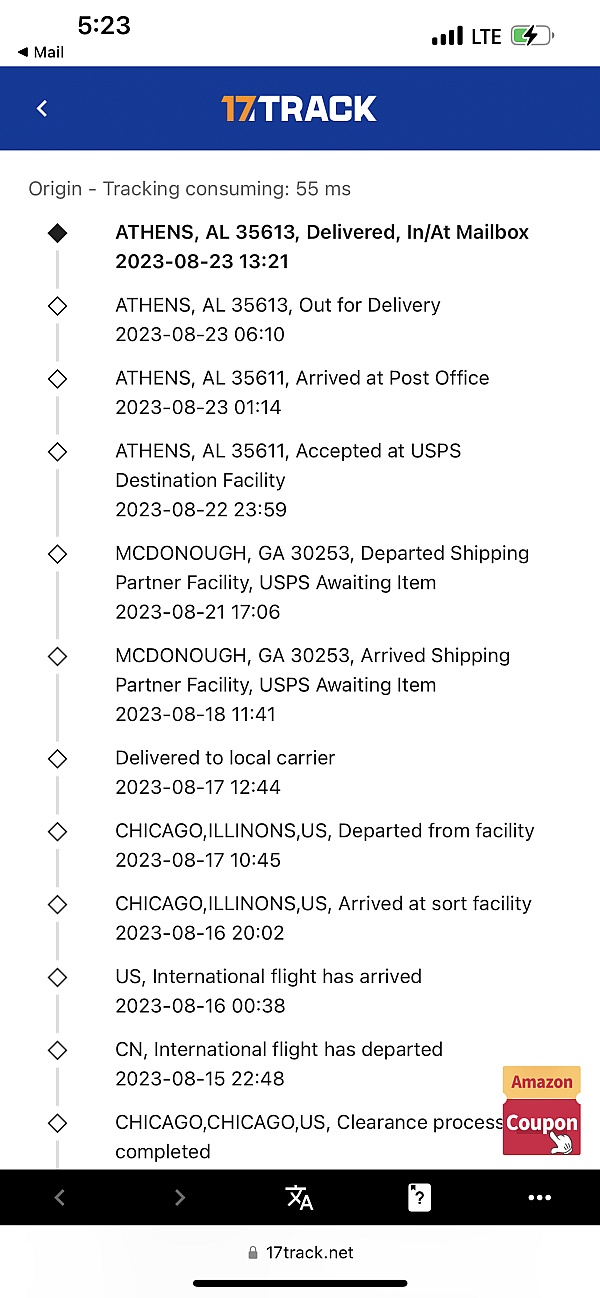Select Departed Shipping Partner Facility event
The image size is (600, 1298).
pos(322,582)
